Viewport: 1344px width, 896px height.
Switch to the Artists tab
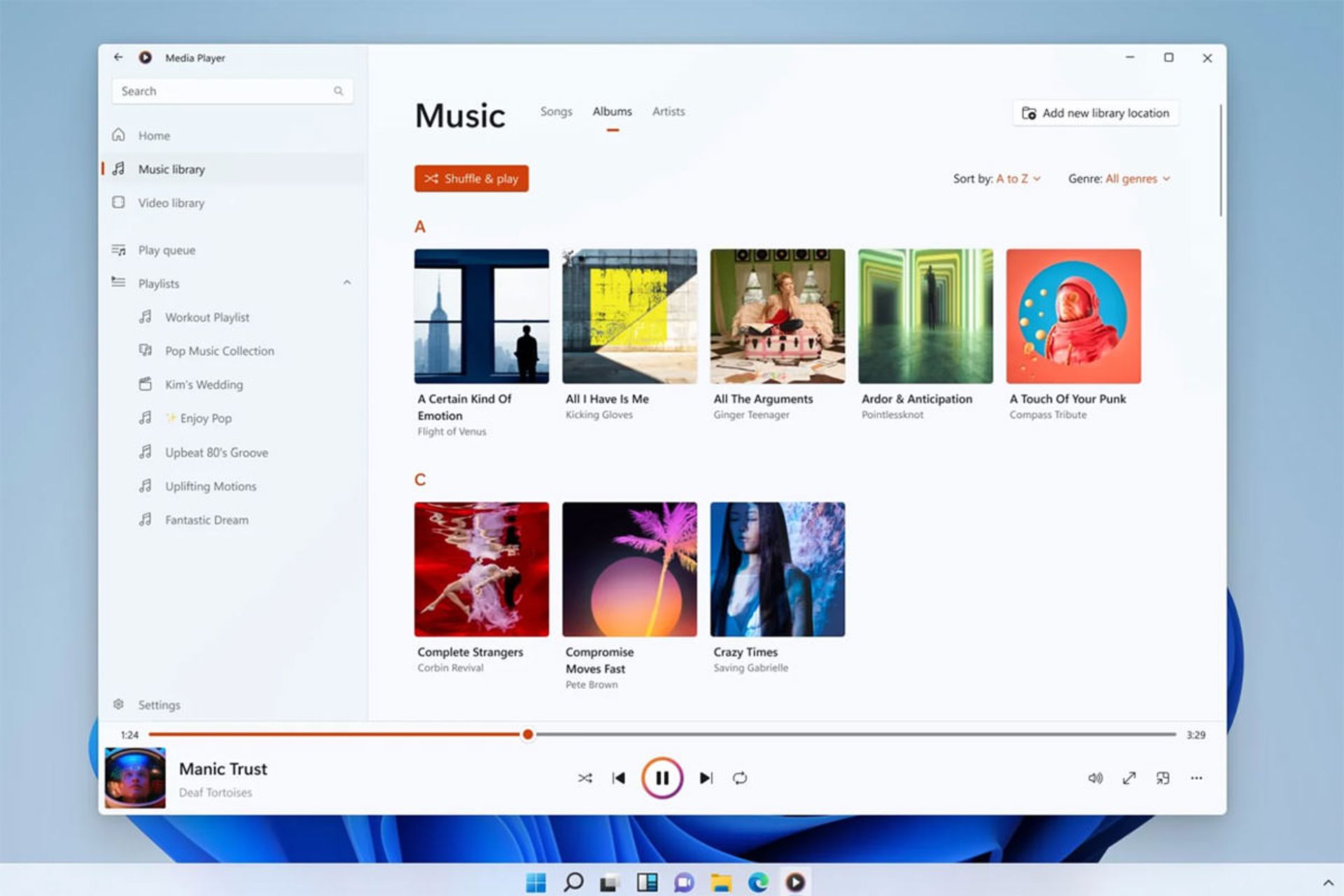(x=668, y=111)
